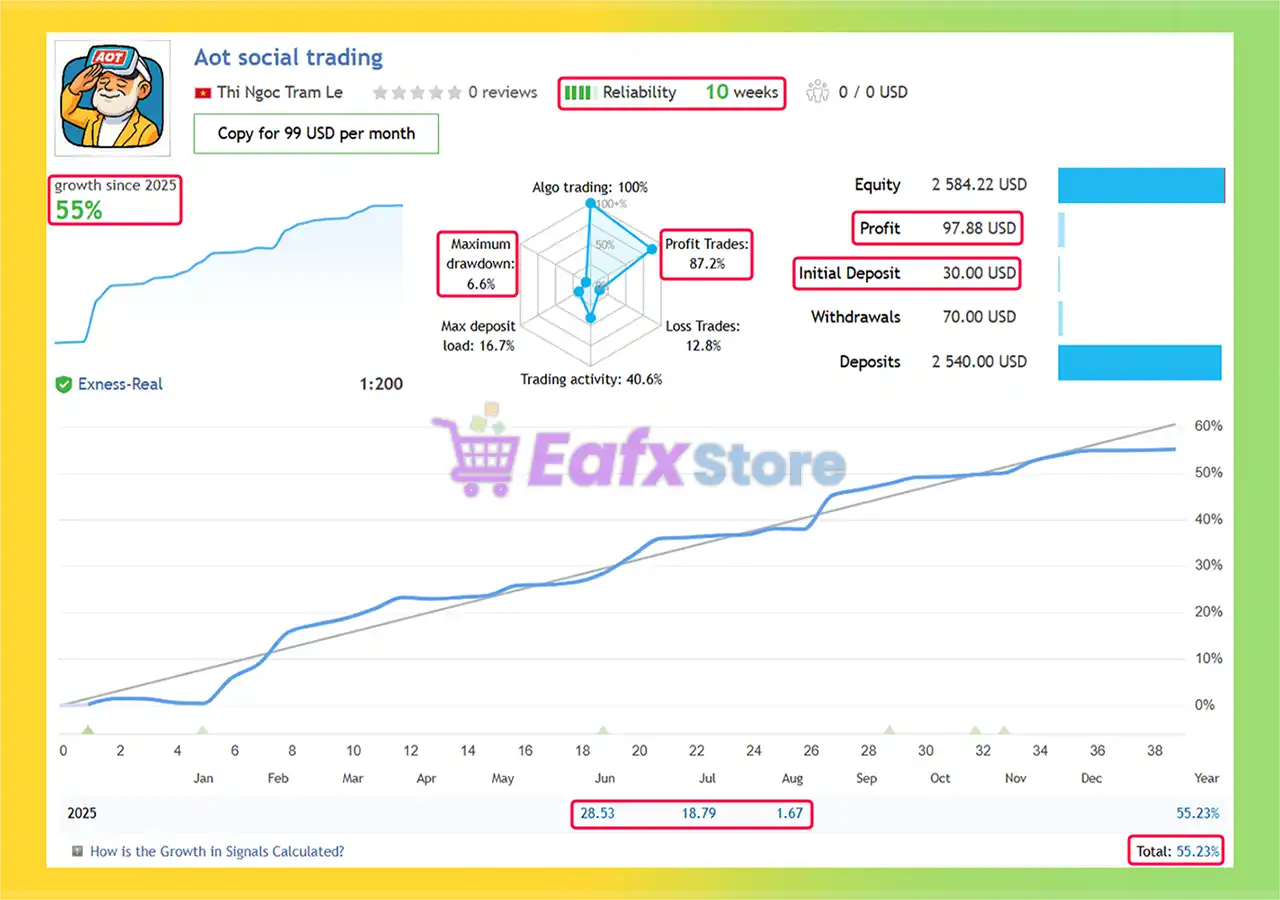Click green deposit marker near week 33

click(x=1004, y=731)
